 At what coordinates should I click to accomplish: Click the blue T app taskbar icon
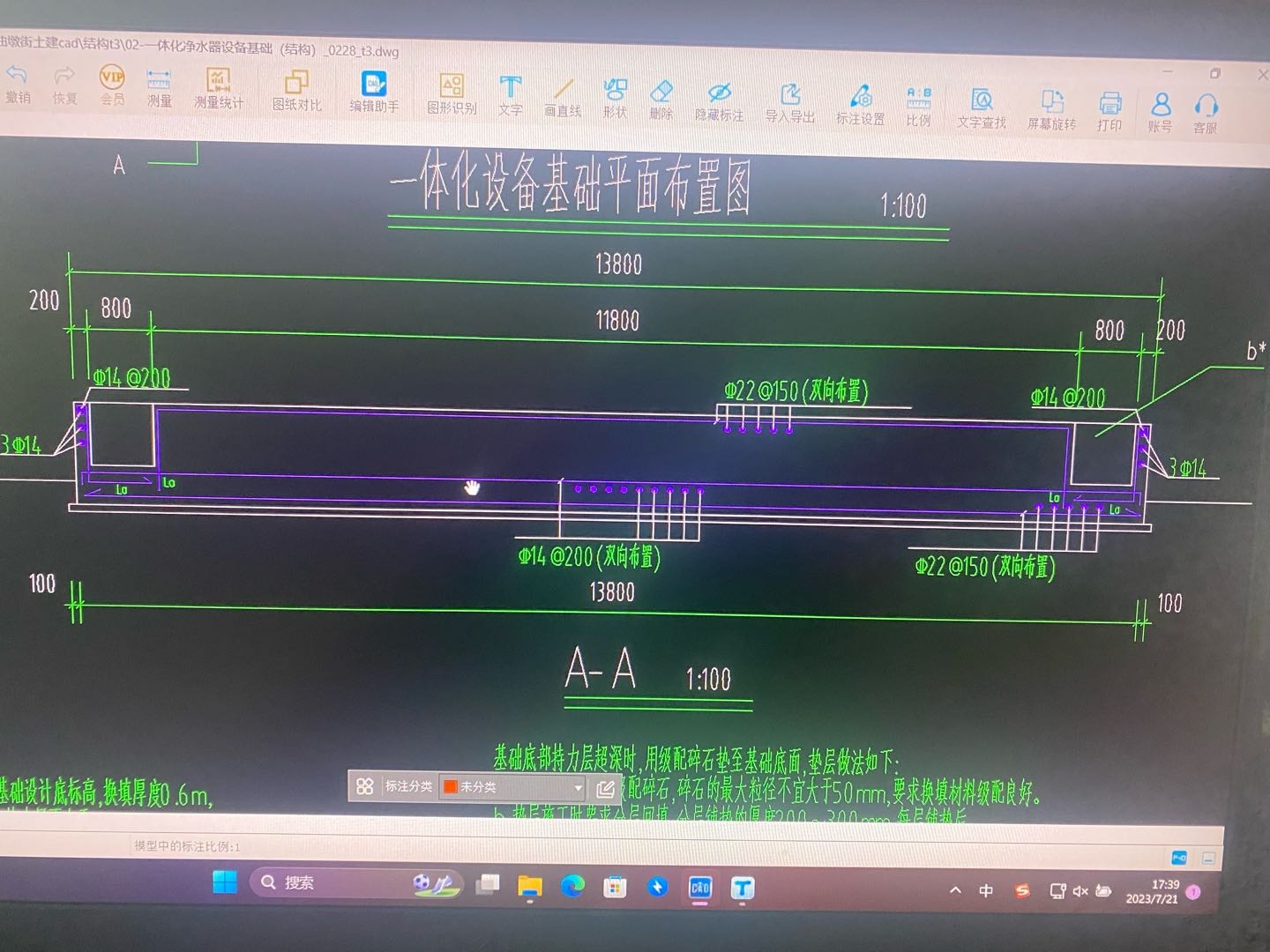click(x=743, y=889)
